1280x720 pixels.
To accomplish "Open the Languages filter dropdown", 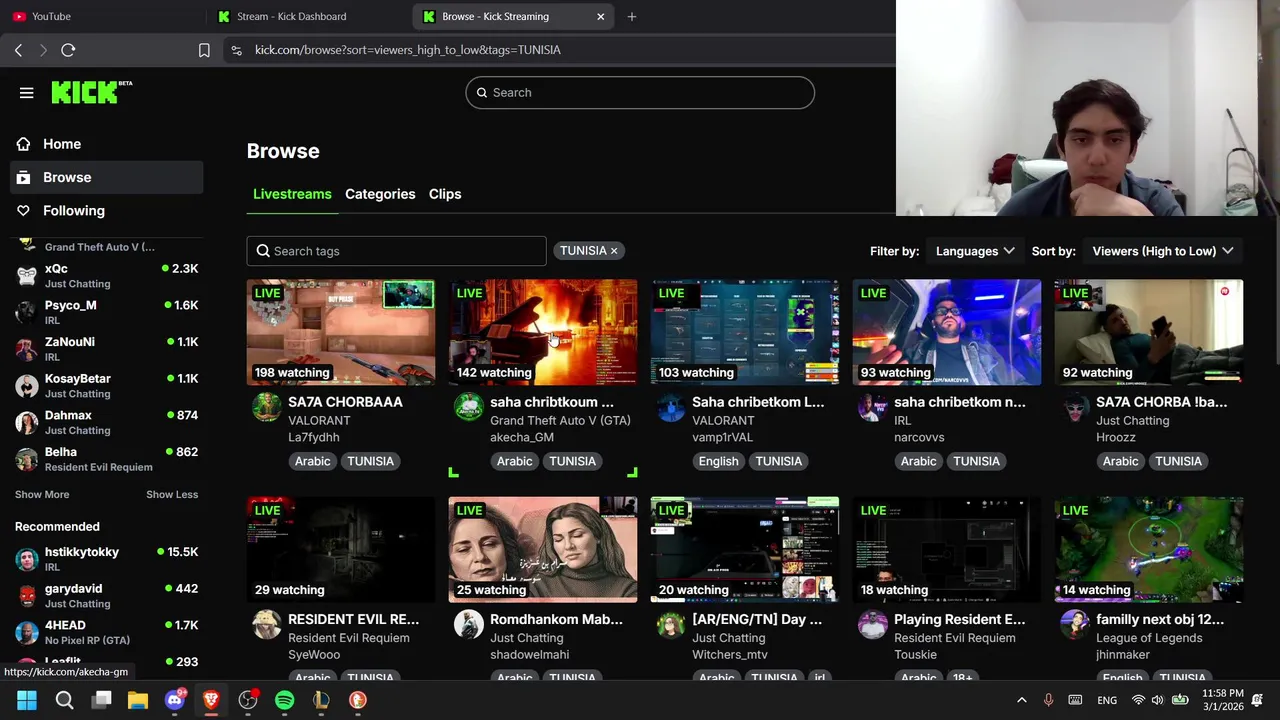I will (975, 251).
